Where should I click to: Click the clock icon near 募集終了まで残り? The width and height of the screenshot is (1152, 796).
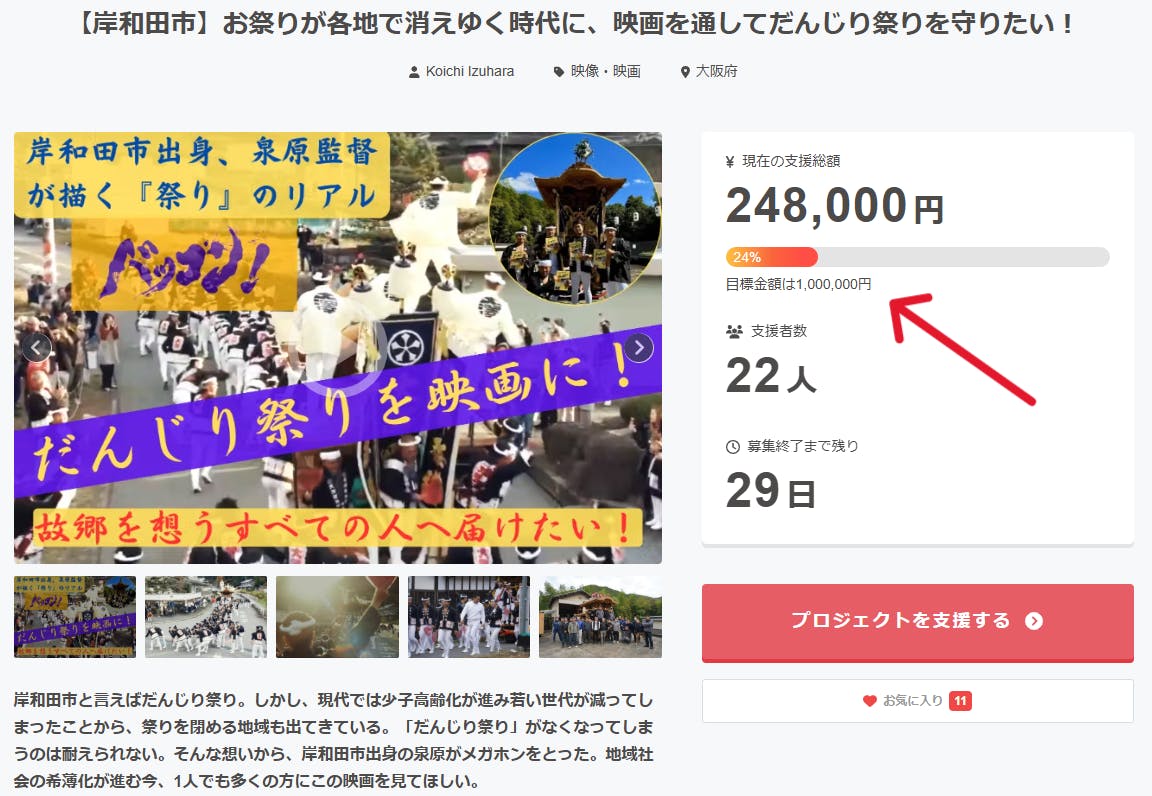(x=732, y=447)
